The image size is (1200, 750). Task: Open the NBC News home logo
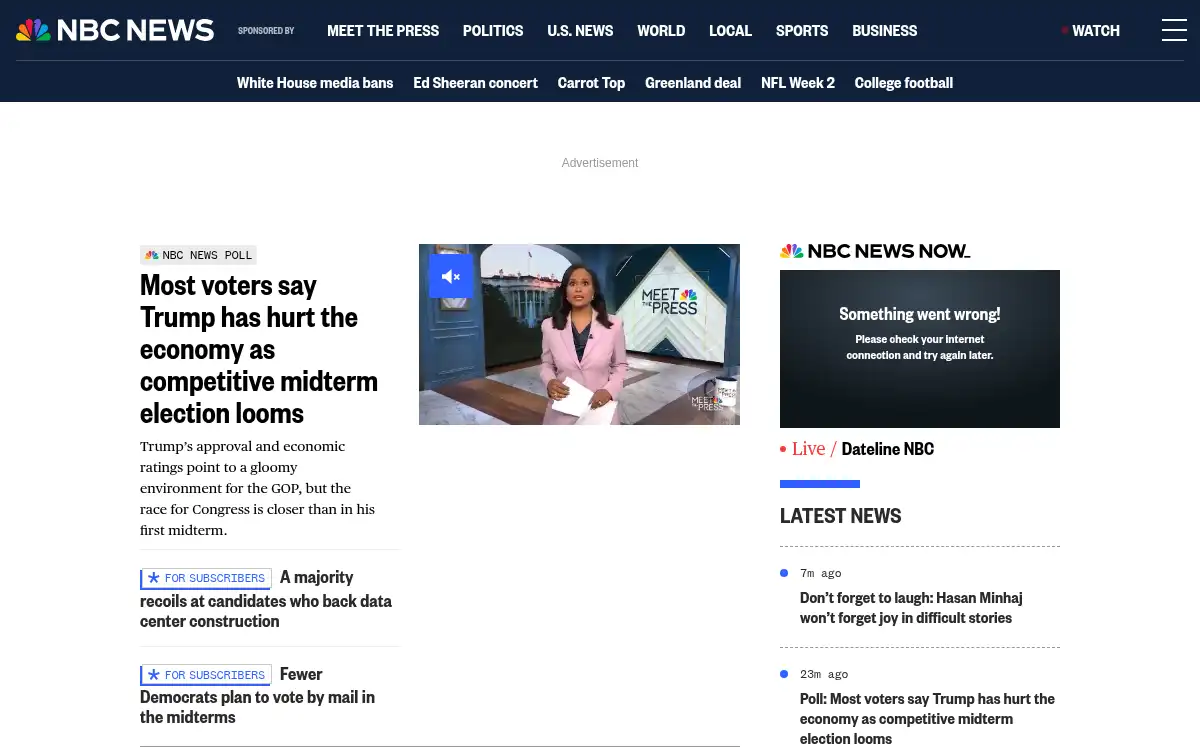point(115,30)
